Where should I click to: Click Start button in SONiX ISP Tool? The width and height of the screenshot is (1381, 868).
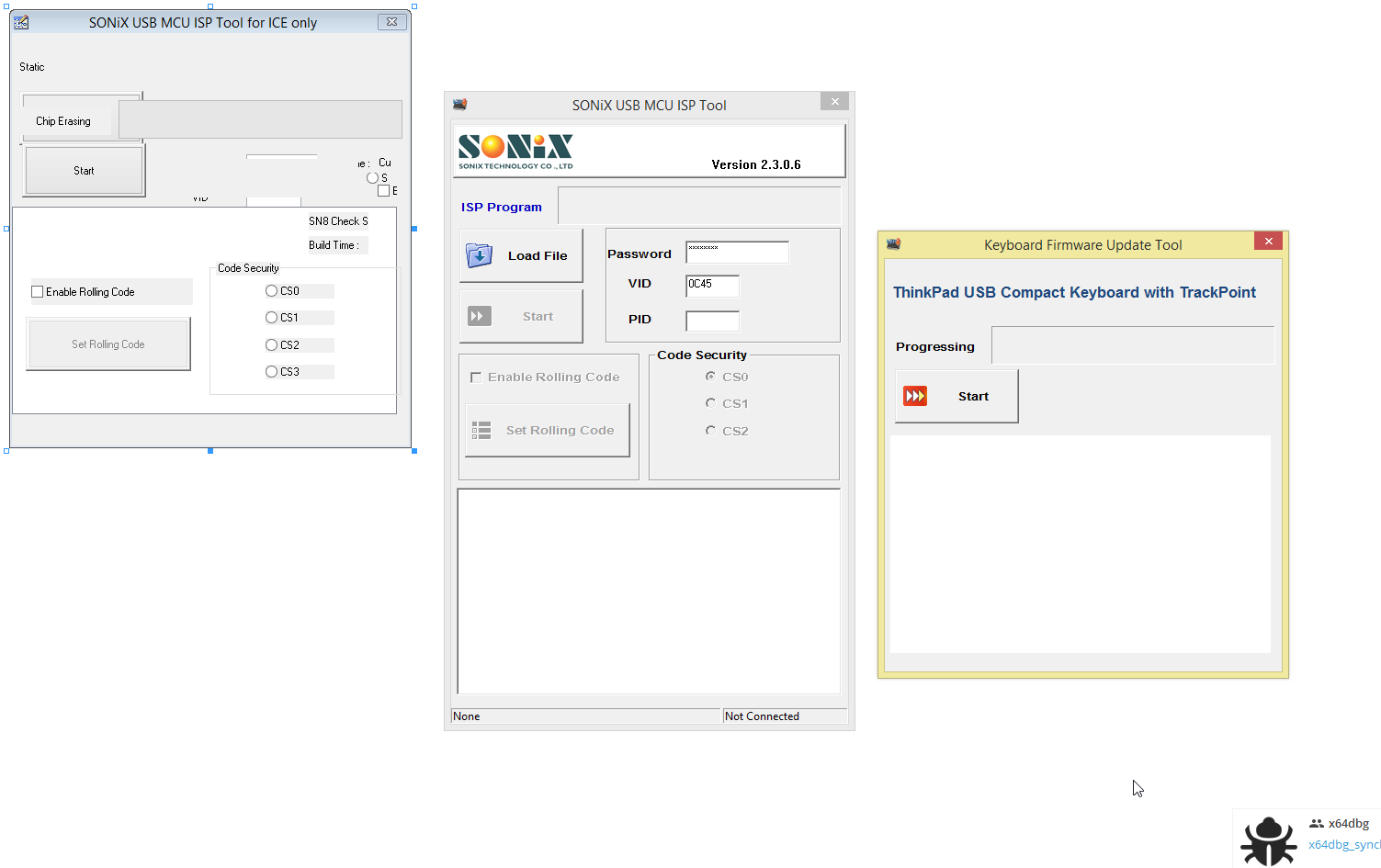(521, 316)
